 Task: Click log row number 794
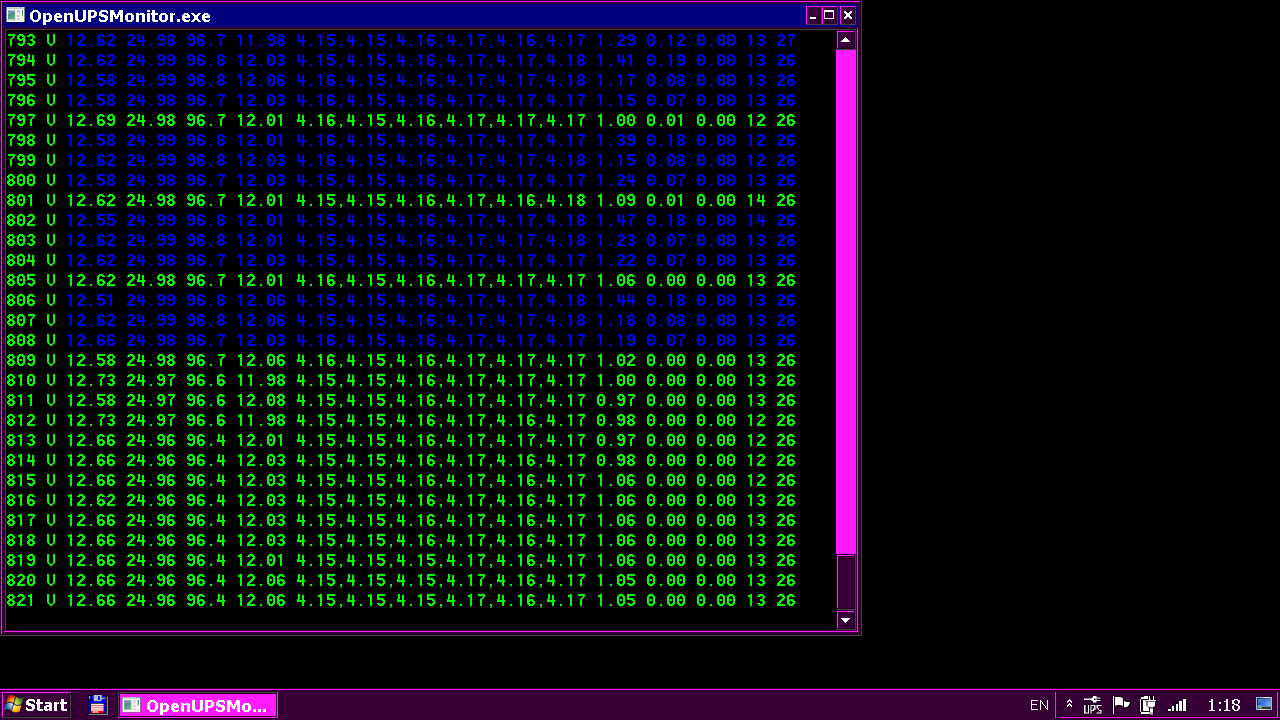point(401,60)
